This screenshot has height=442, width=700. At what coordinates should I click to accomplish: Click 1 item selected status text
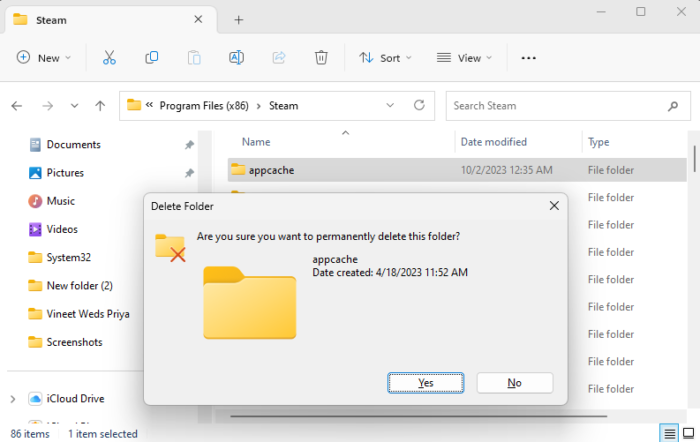(x=103, y=434)
